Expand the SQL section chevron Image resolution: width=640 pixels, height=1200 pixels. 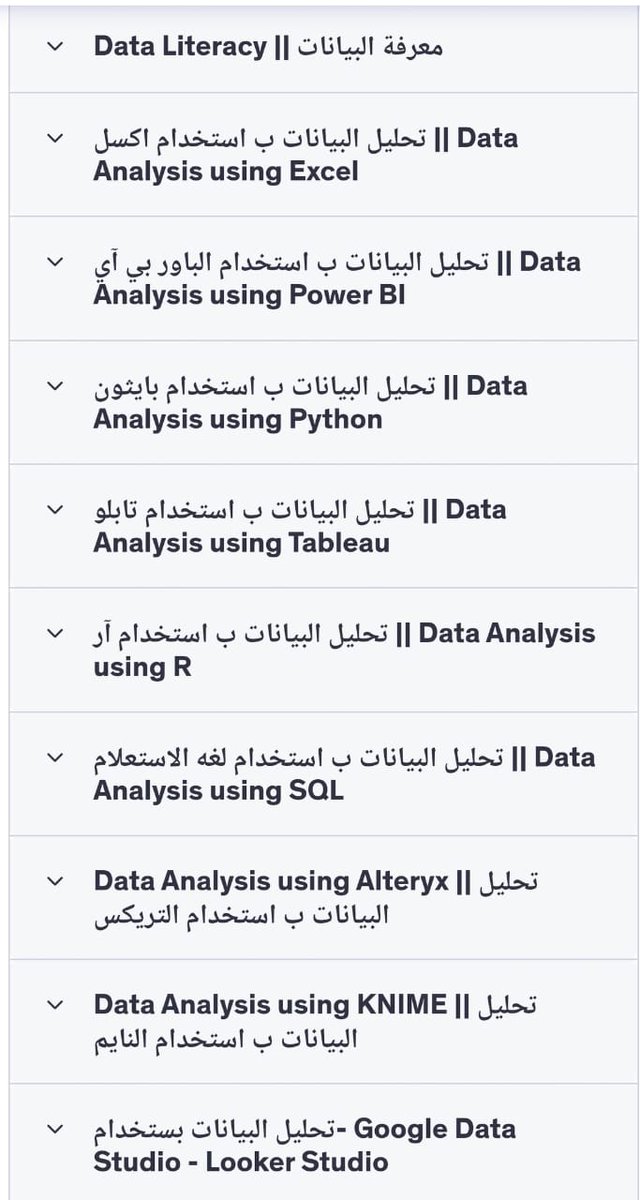click(55, 758)
